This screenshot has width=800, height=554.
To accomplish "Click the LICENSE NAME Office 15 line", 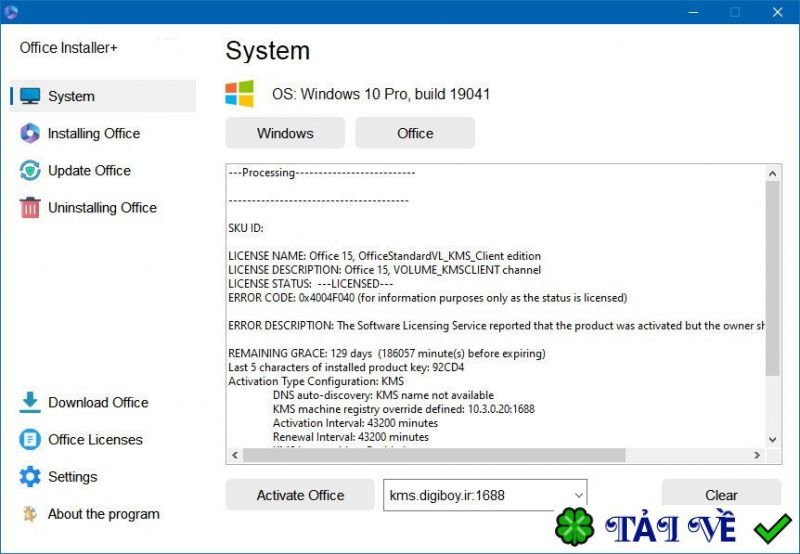I will point(384,256).
